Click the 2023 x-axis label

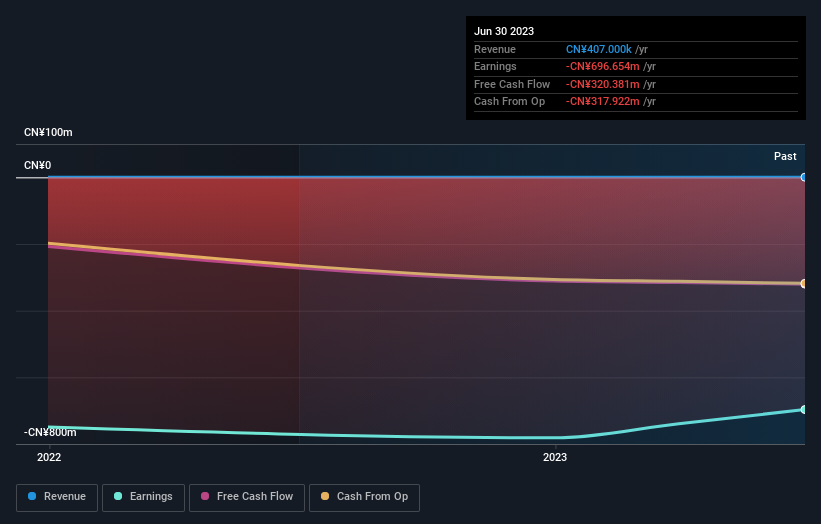pos(555,458)
